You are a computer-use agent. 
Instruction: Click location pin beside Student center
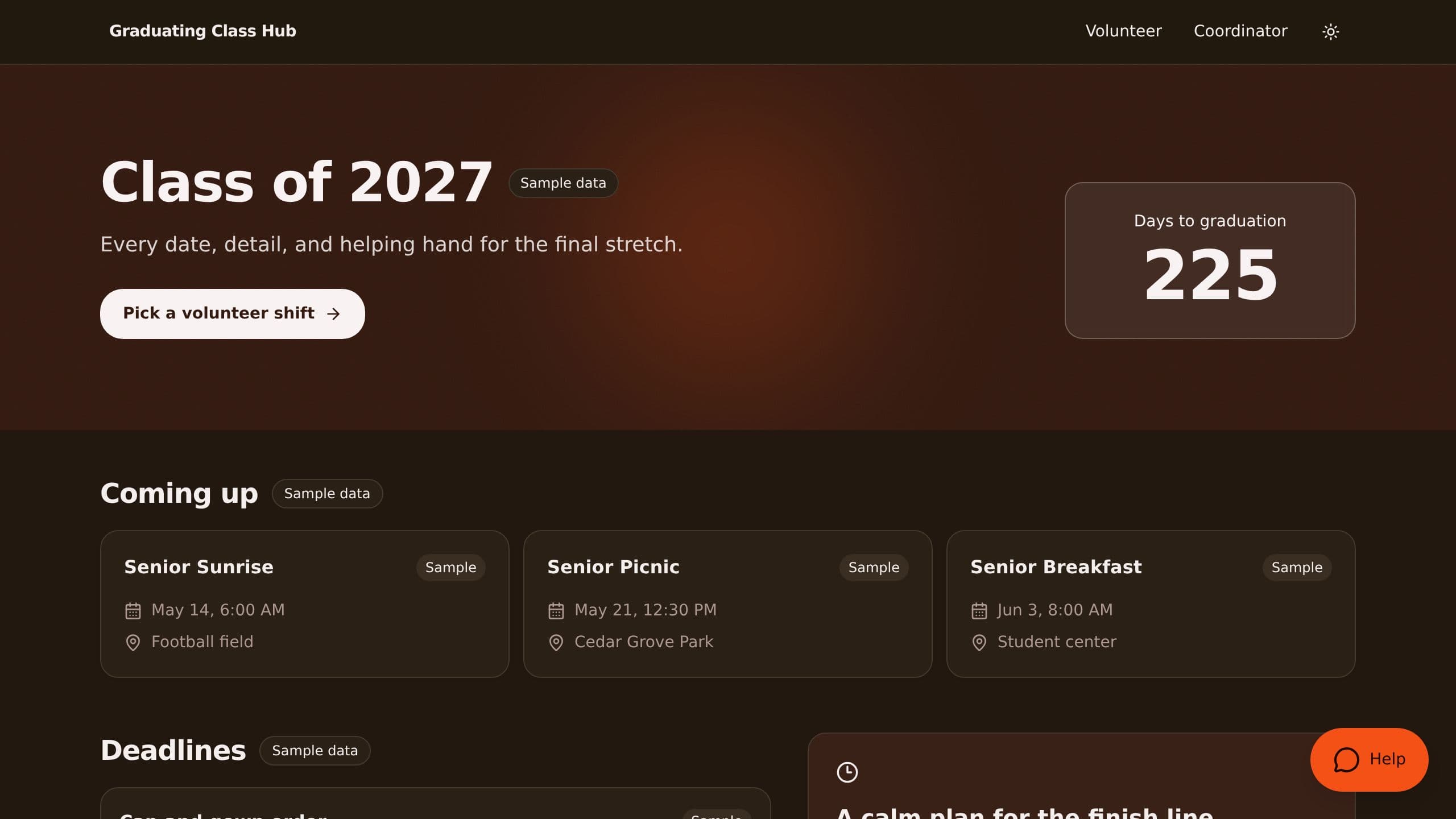tap(979, 643)
